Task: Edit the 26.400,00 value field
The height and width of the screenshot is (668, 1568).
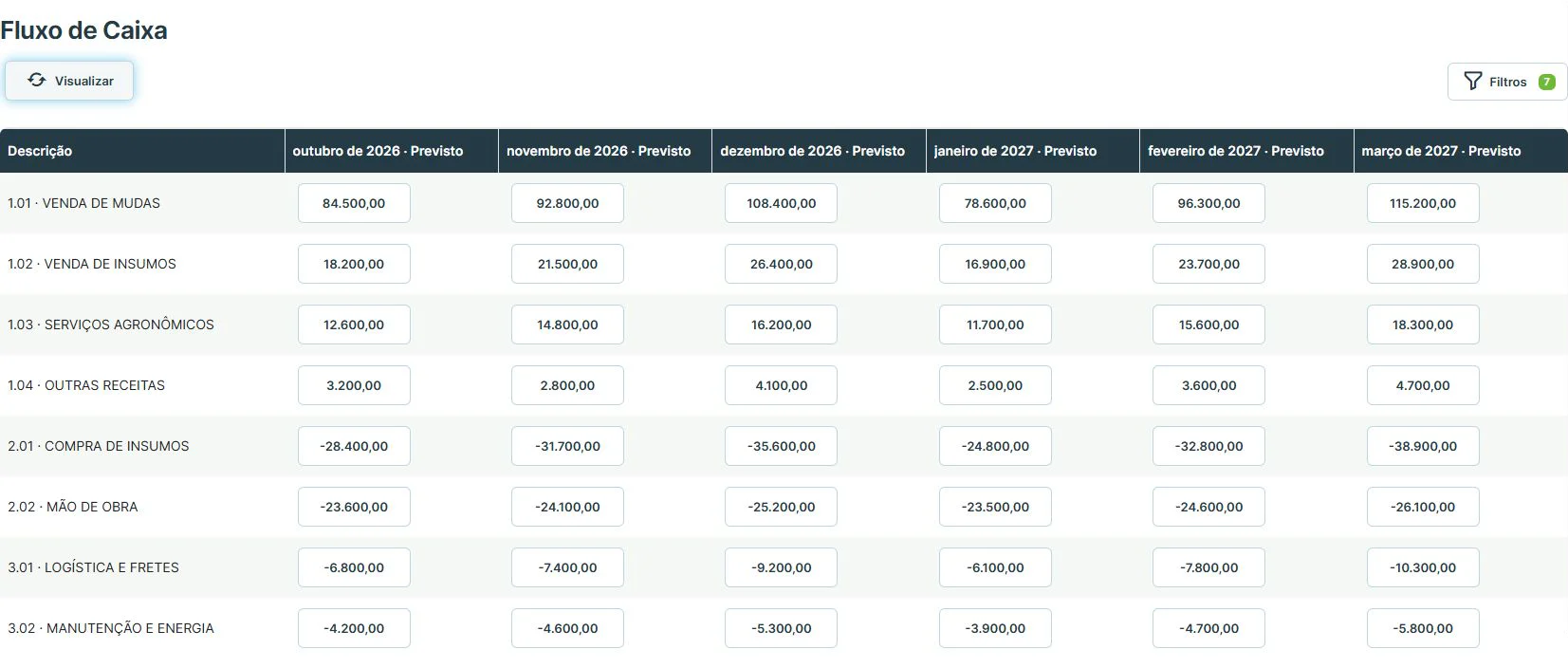Action: point(781,264)
